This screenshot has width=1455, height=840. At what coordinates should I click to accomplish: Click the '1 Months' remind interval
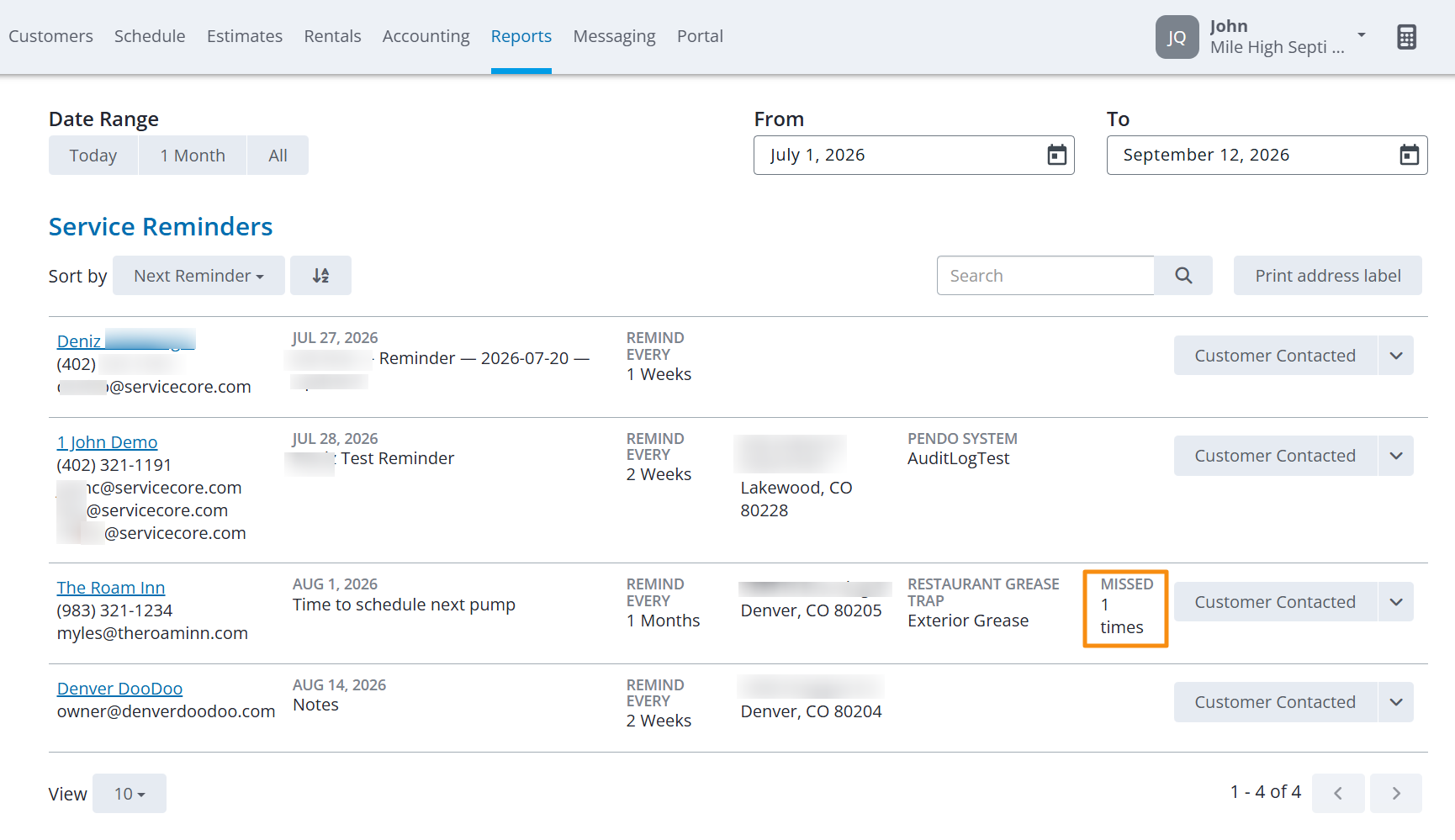click(x=663, y=621)
